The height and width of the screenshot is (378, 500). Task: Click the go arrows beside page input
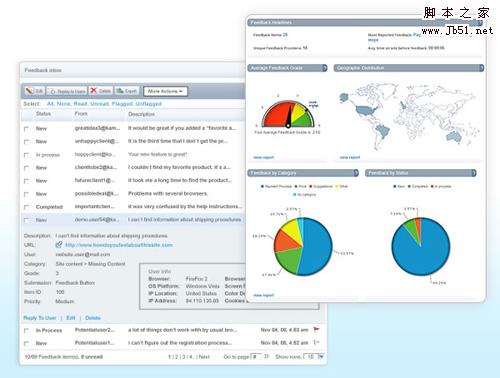click(266, 357)
